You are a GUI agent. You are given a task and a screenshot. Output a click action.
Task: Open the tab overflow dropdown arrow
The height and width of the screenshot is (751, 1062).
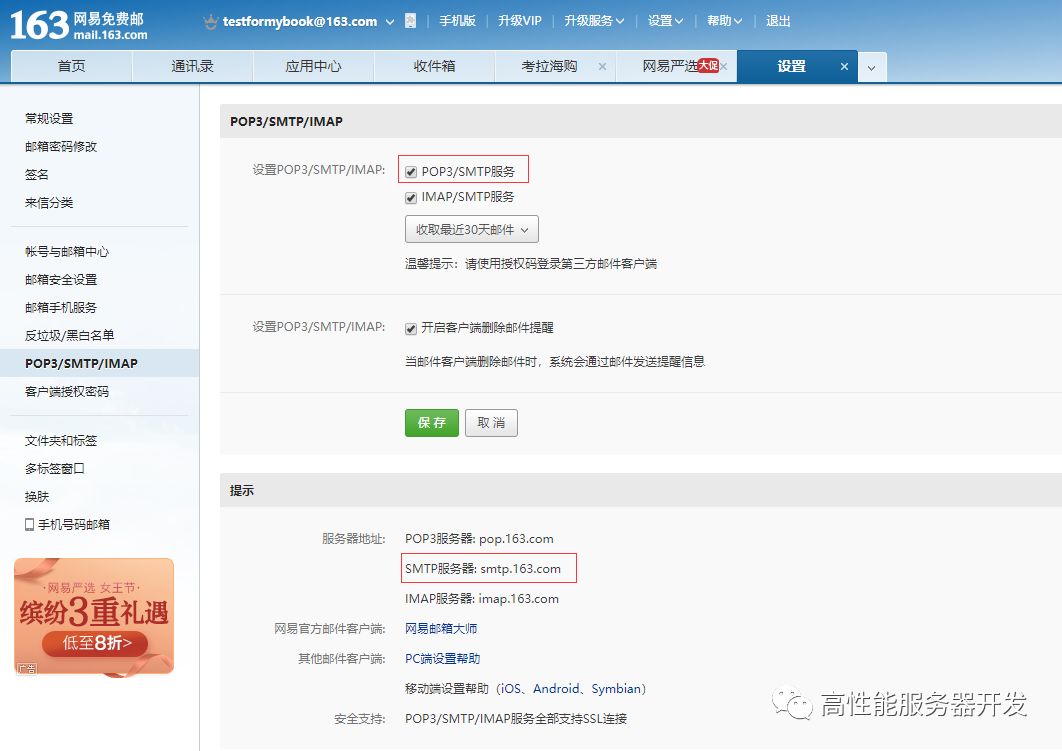pyautogui.click(x=872, y=67)
